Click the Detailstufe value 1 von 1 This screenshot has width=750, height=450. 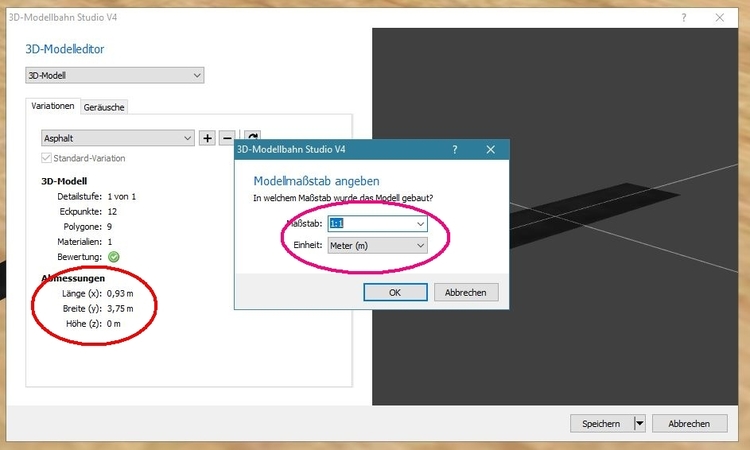tap(121, 197)
